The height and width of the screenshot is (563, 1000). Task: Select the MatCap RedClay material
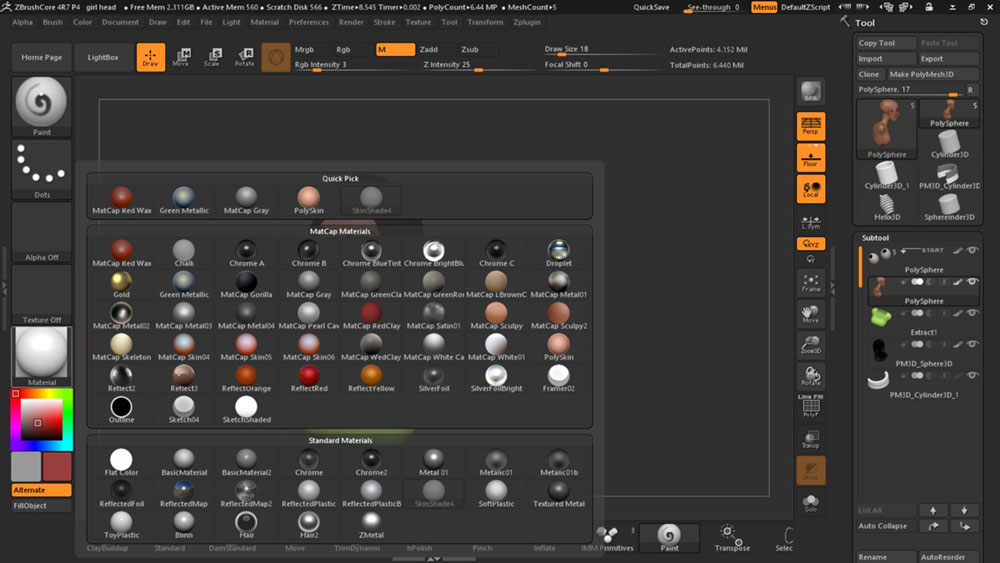coord(371,316)
